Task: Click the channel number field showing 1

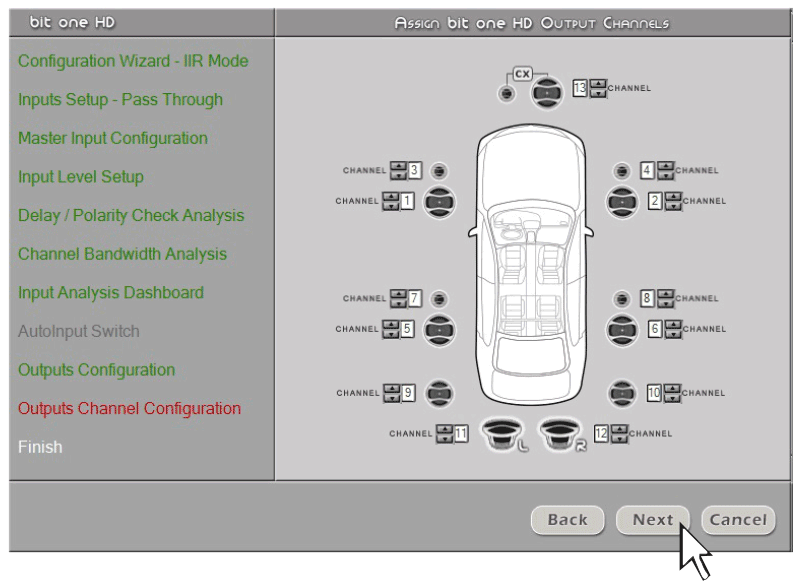Action: [407, 201]
